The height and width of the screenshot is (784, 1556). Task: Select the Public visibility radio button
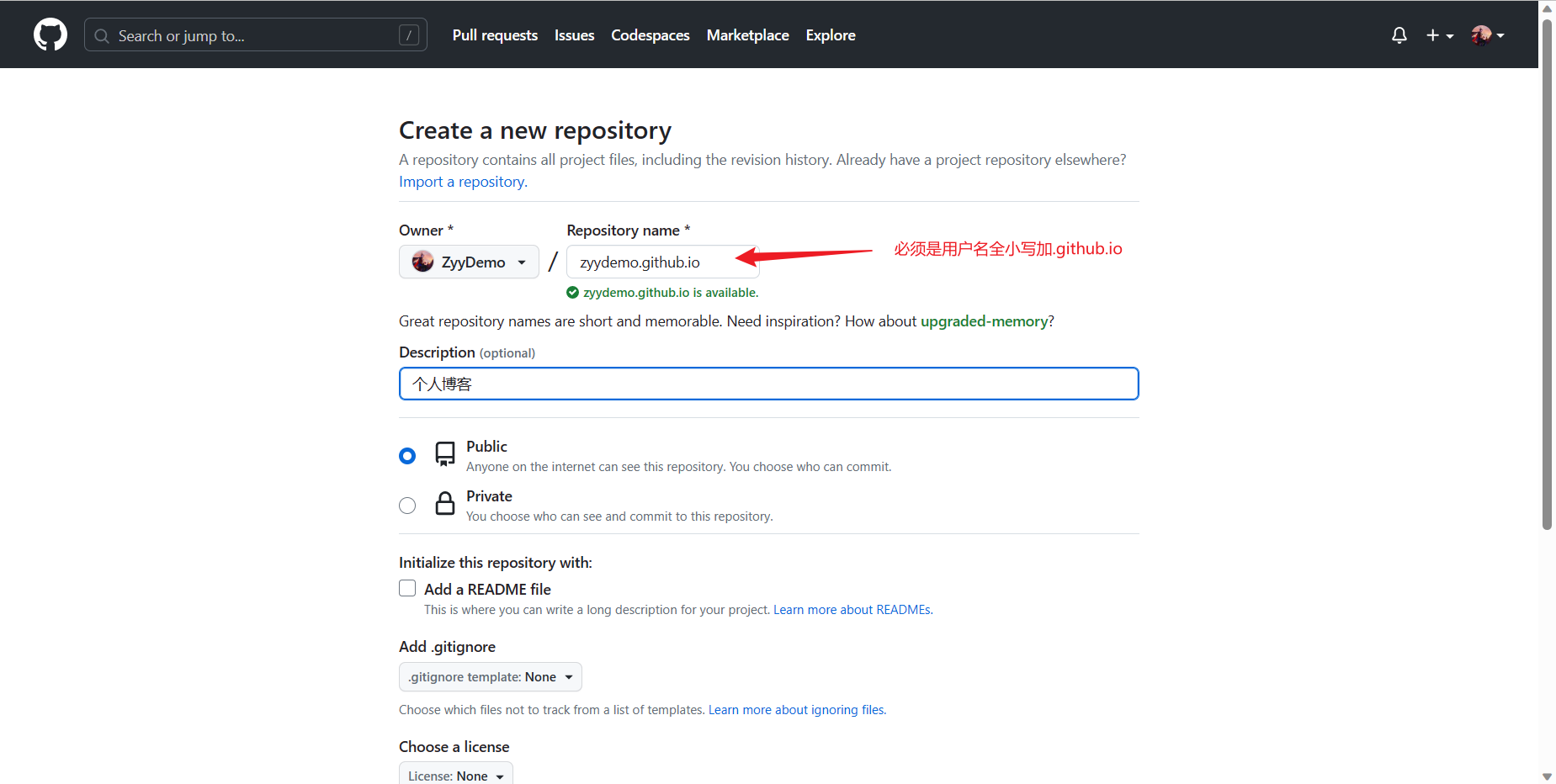click(x=407, y=456)
